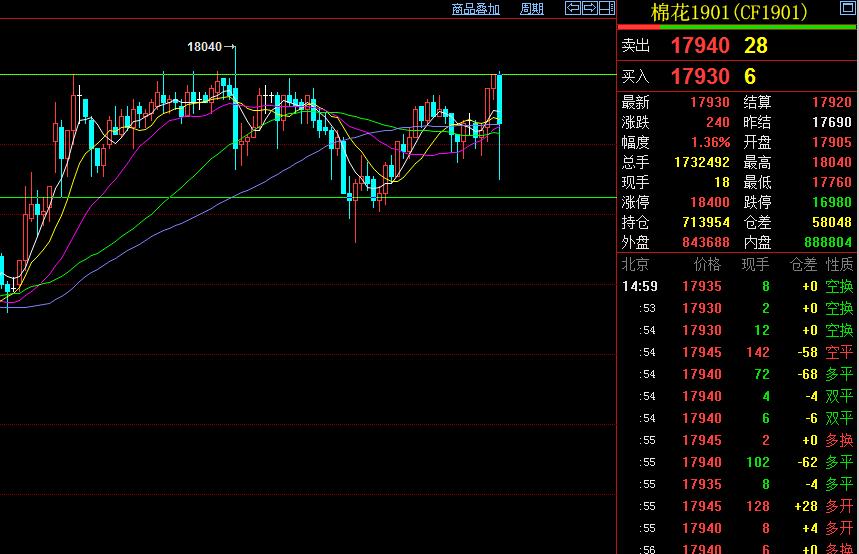Click the 卖出 price 17940
Viewport: 859px width, 554px height.
(x=700, y=45)
